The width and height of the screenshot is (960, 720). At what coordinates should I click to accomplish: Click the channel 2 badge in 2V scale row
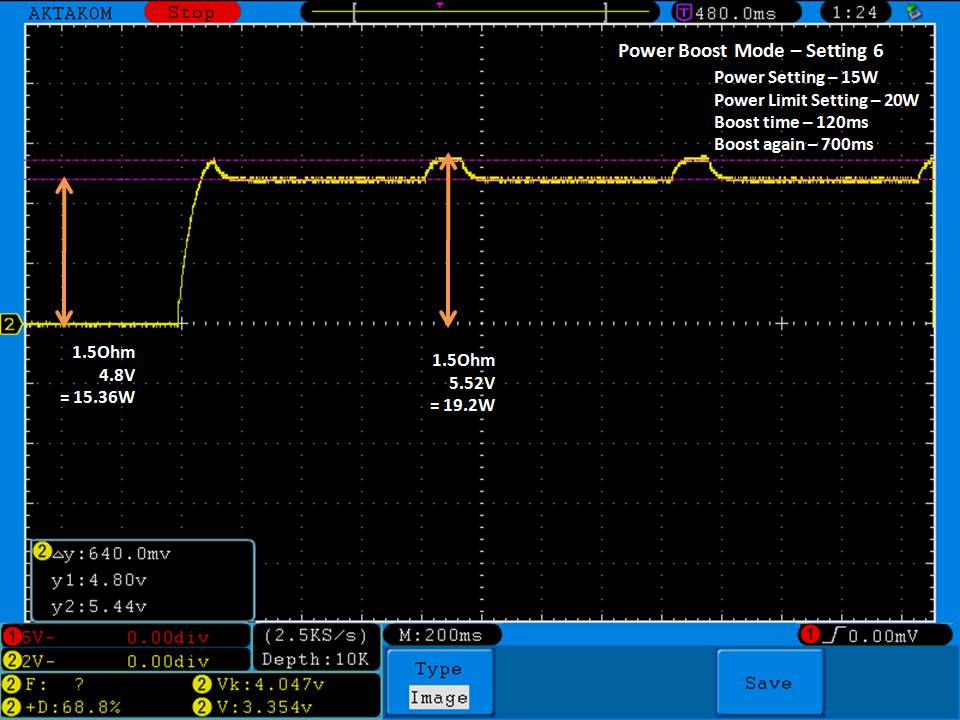(x=11, y=661)
